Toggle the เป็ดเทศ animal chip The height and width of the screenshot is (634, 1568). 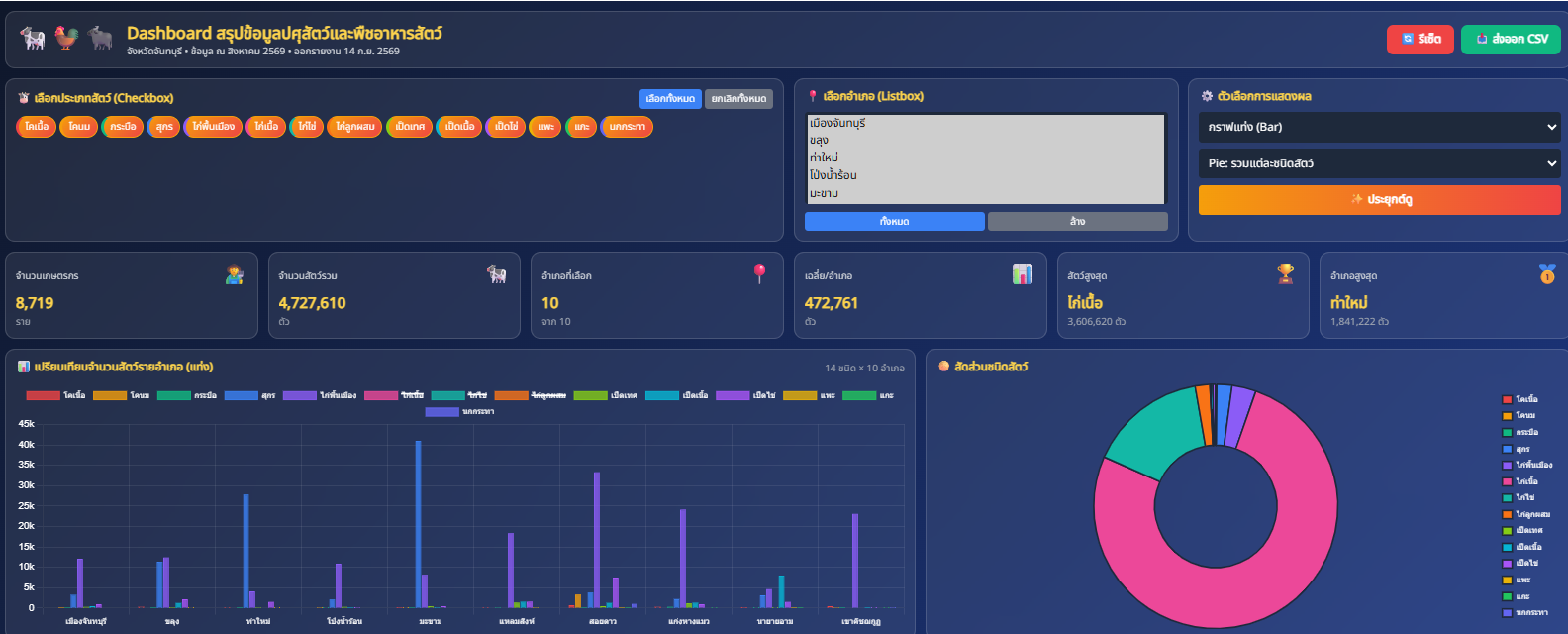[x=409, y=127]
